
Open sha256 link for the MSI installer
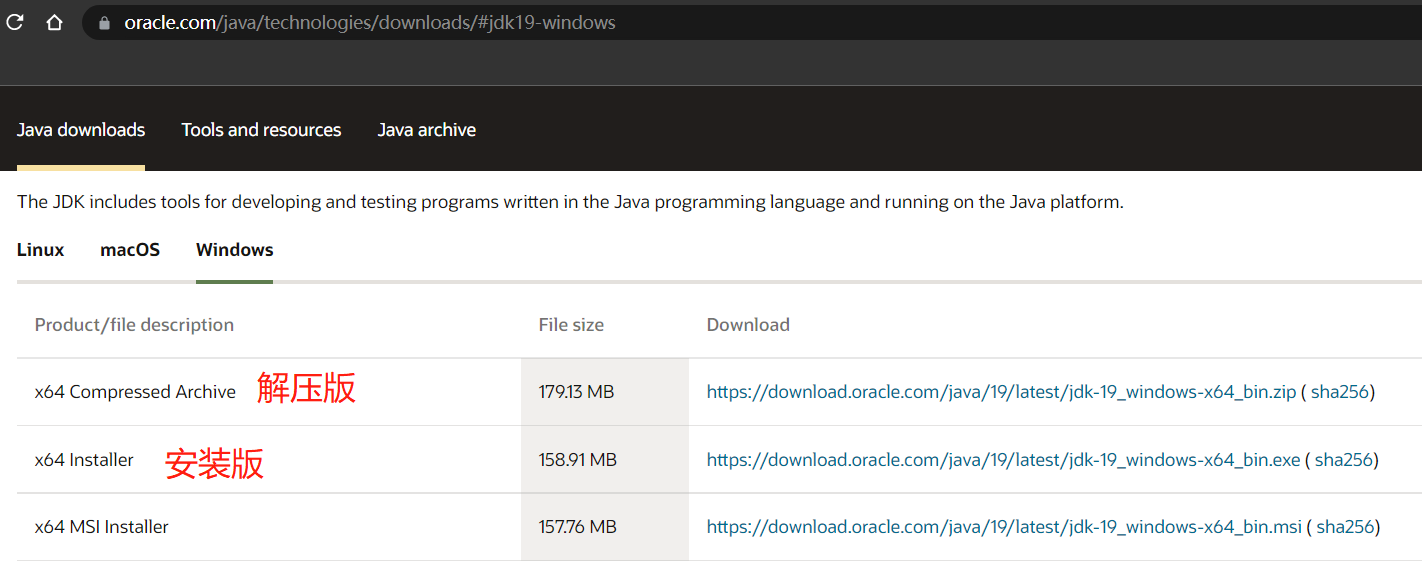1345,527
